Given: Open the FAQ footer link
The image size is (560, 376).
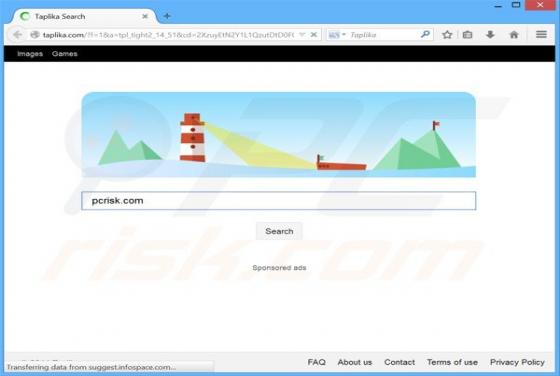Looking at the screenshot, I should tap(316, 362).
